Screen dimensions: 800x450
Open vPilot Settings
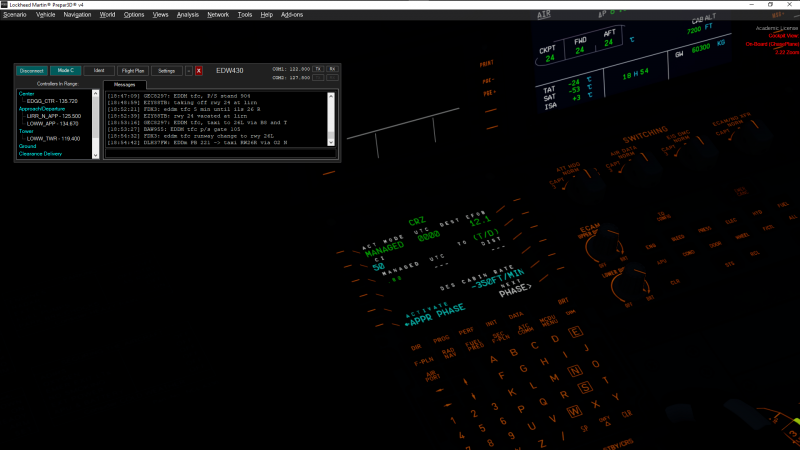(166, 71)
